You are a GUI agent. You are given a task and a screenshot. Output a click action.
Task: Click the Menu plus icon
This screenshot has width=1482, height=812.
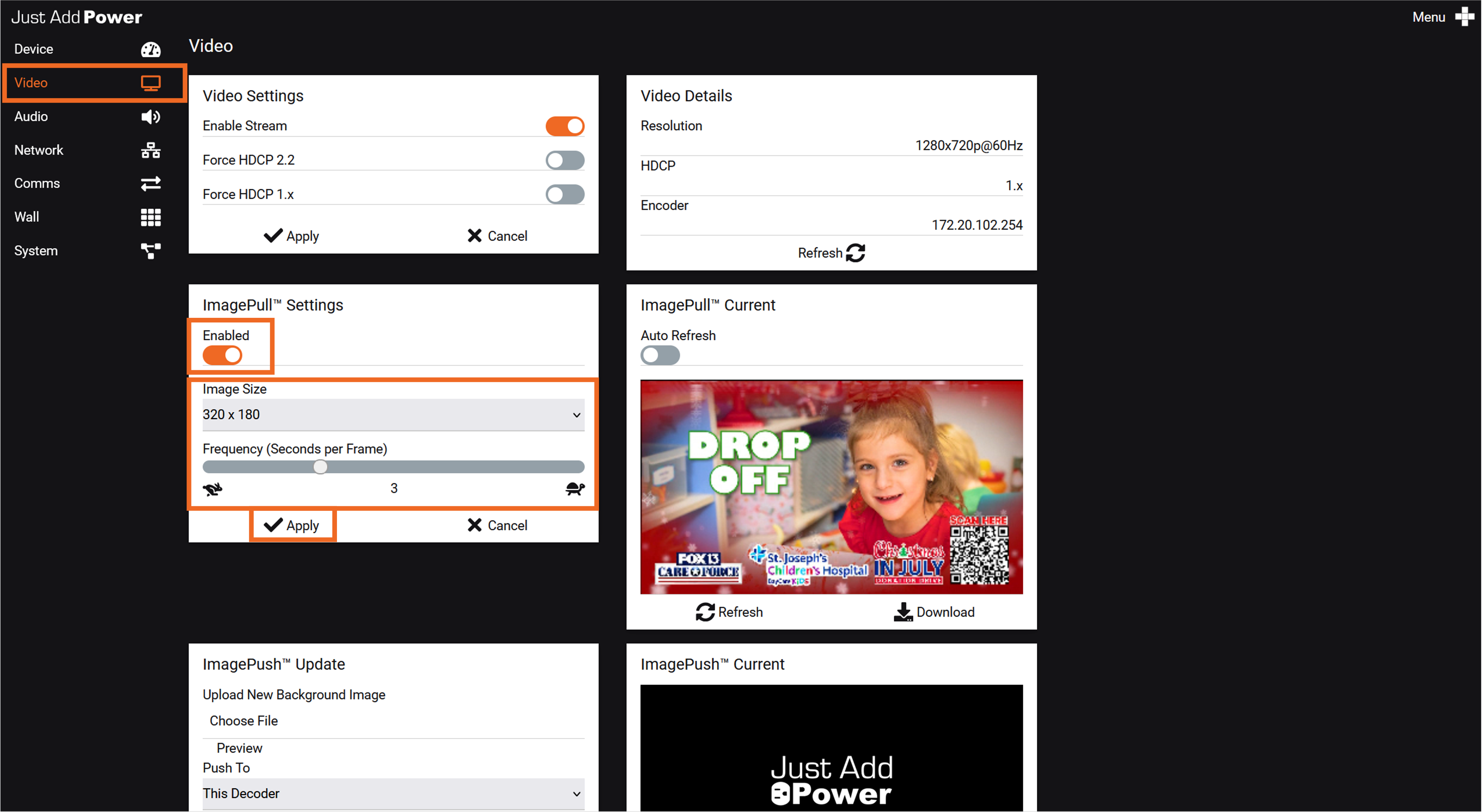1464,17
